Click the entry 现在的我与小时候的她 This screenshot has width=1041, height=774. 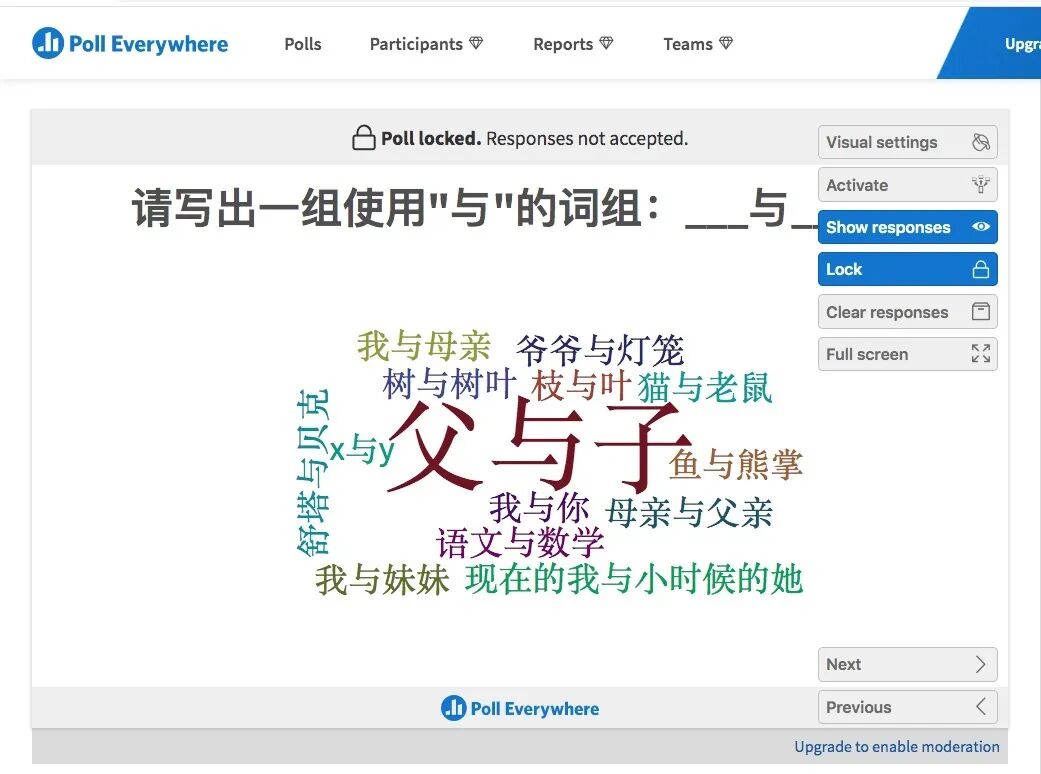(x=634, y=579)
